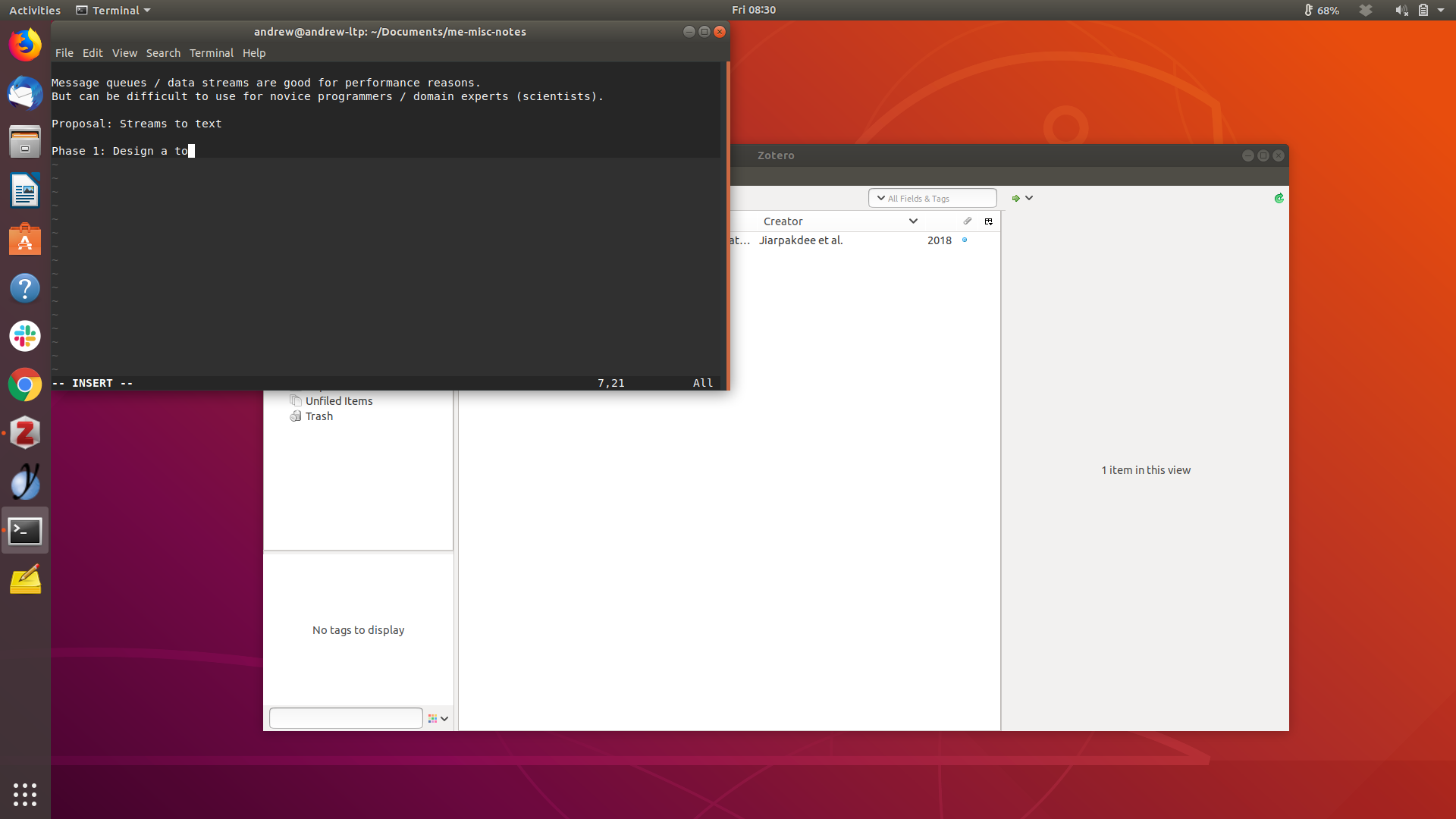Open Thunderbird Mail from the dock
Screen dimensions: 1456x819
[x=25, y=93]
